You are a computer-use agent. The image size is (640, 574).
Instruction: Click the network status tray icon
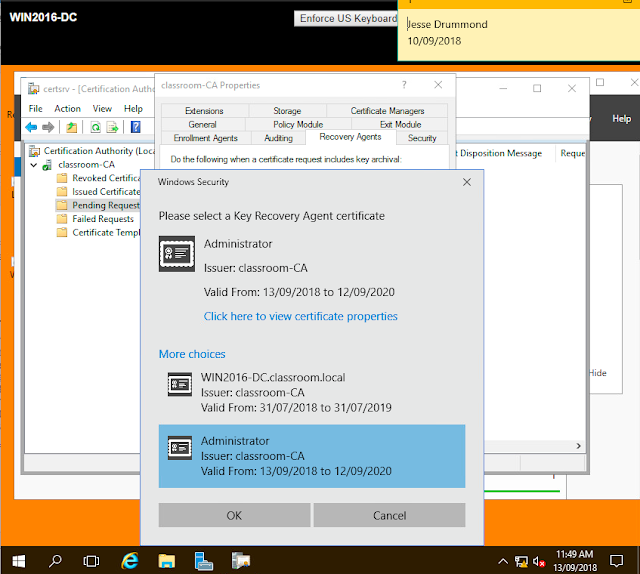point(521,562)
